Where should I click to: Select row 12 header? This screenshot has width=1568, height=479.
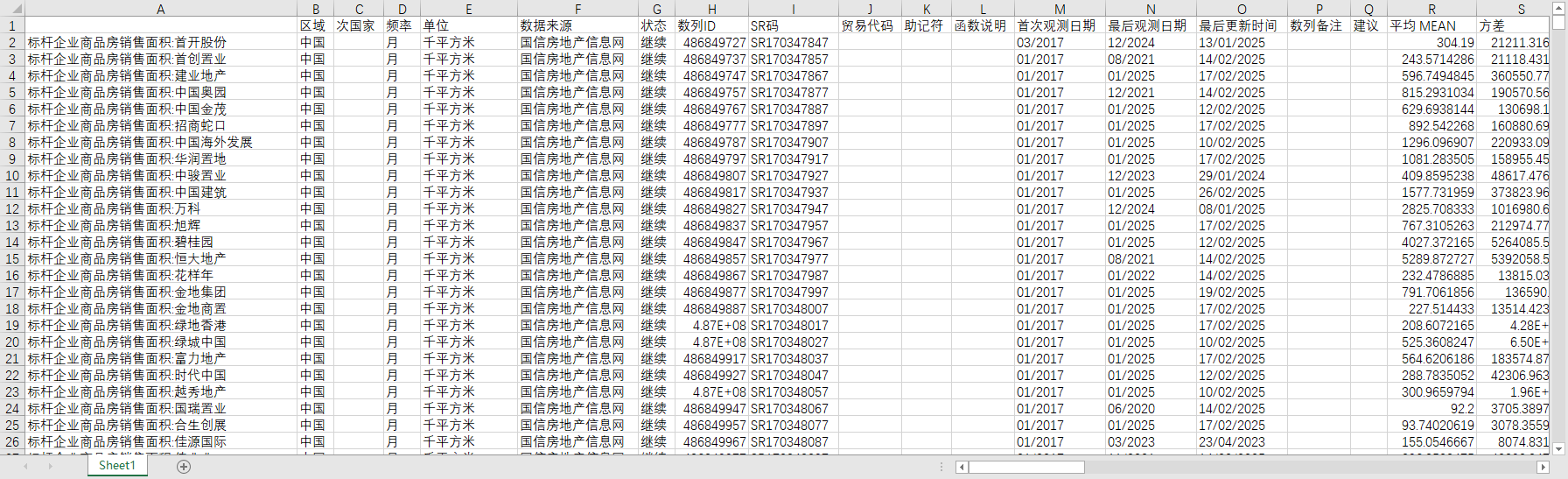12,208
